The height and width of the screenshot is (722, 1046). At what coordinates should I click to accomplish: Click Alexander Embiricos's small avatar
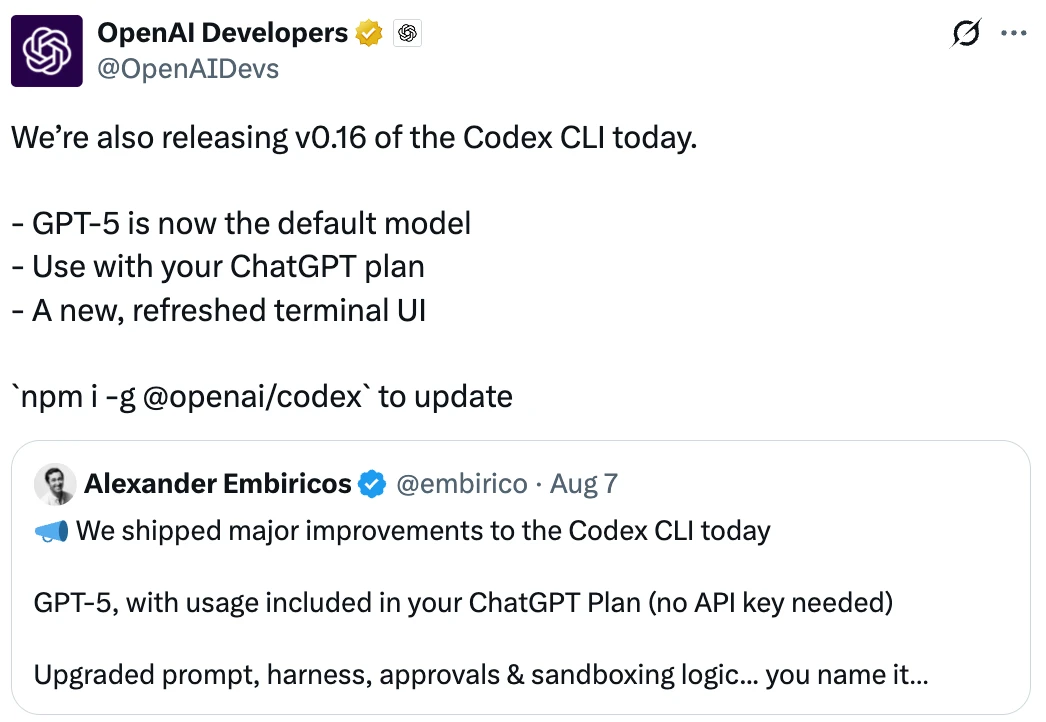click(55, 485)
